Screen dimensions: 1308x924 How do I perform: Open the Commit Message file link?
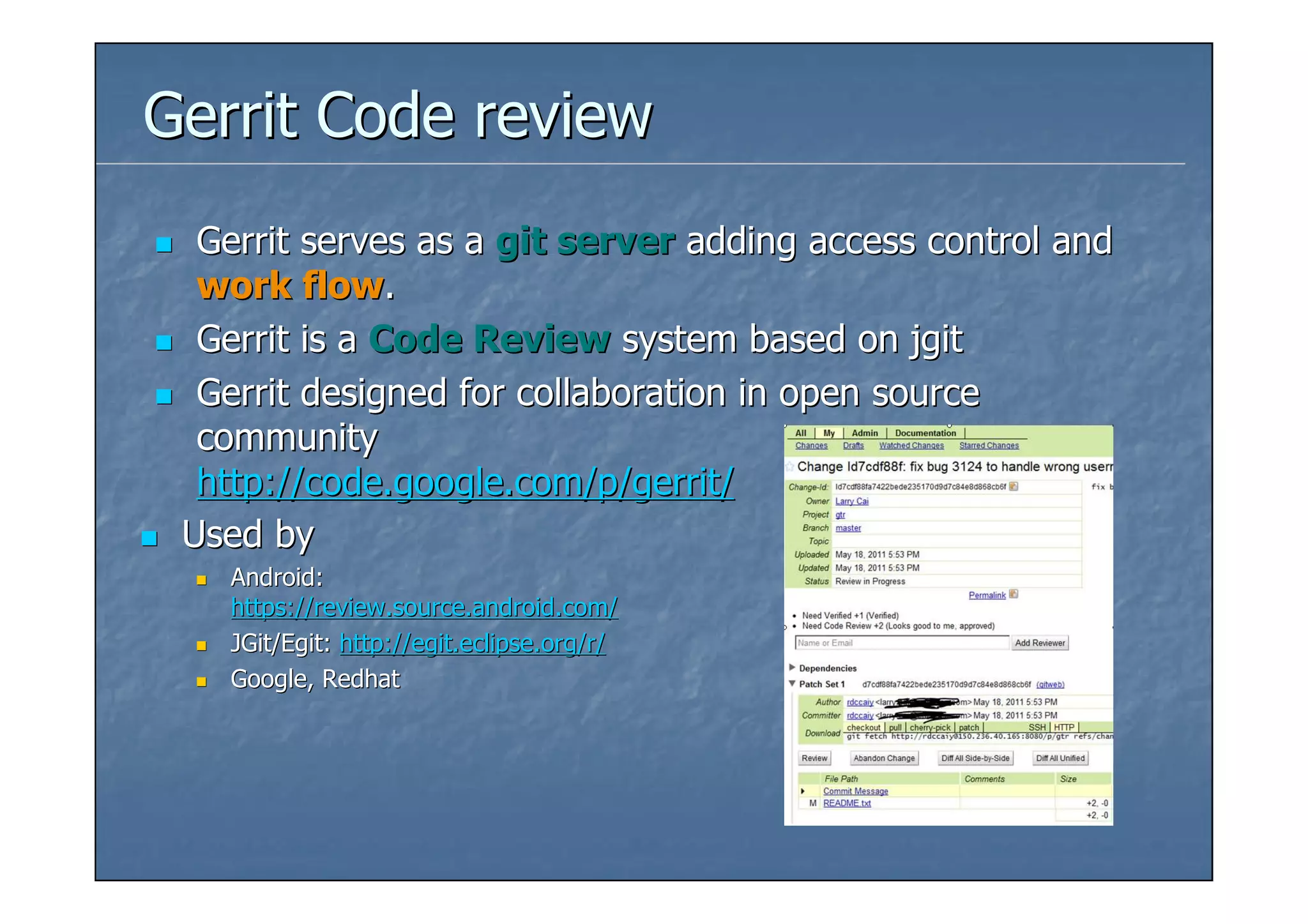[856, 791]
